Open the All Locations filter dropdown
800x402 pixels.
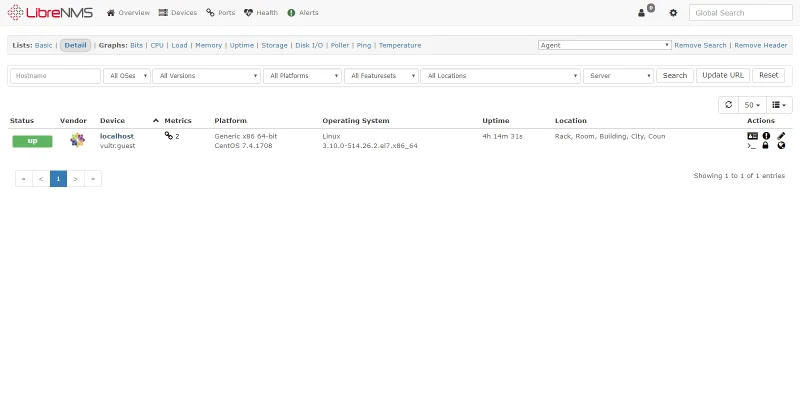(x=501, y=75)
